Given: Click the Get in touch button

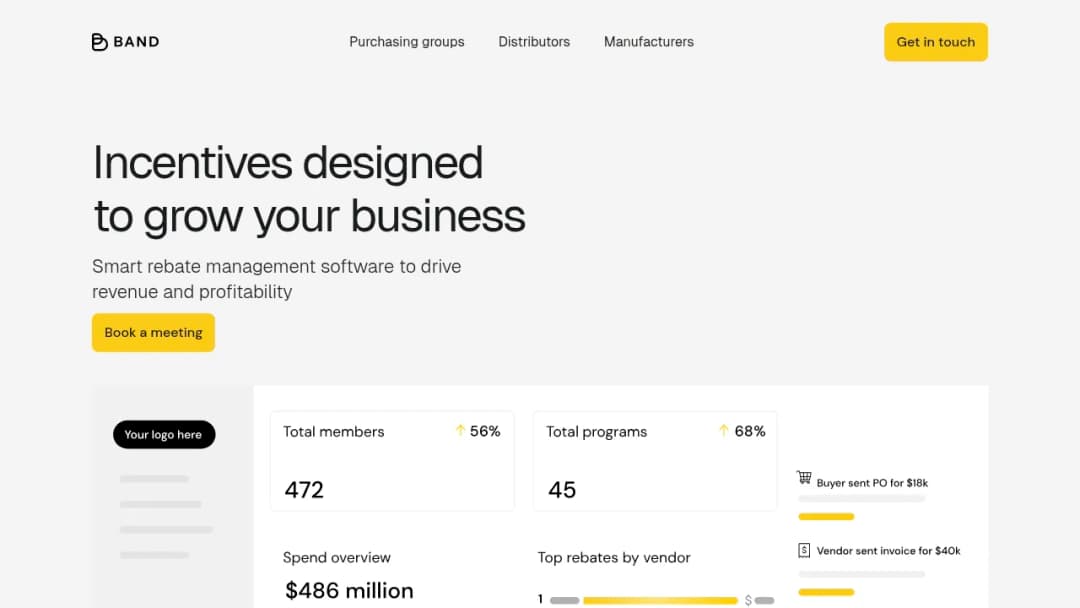Looking at the screenshot, I should [x=935, y=42].
